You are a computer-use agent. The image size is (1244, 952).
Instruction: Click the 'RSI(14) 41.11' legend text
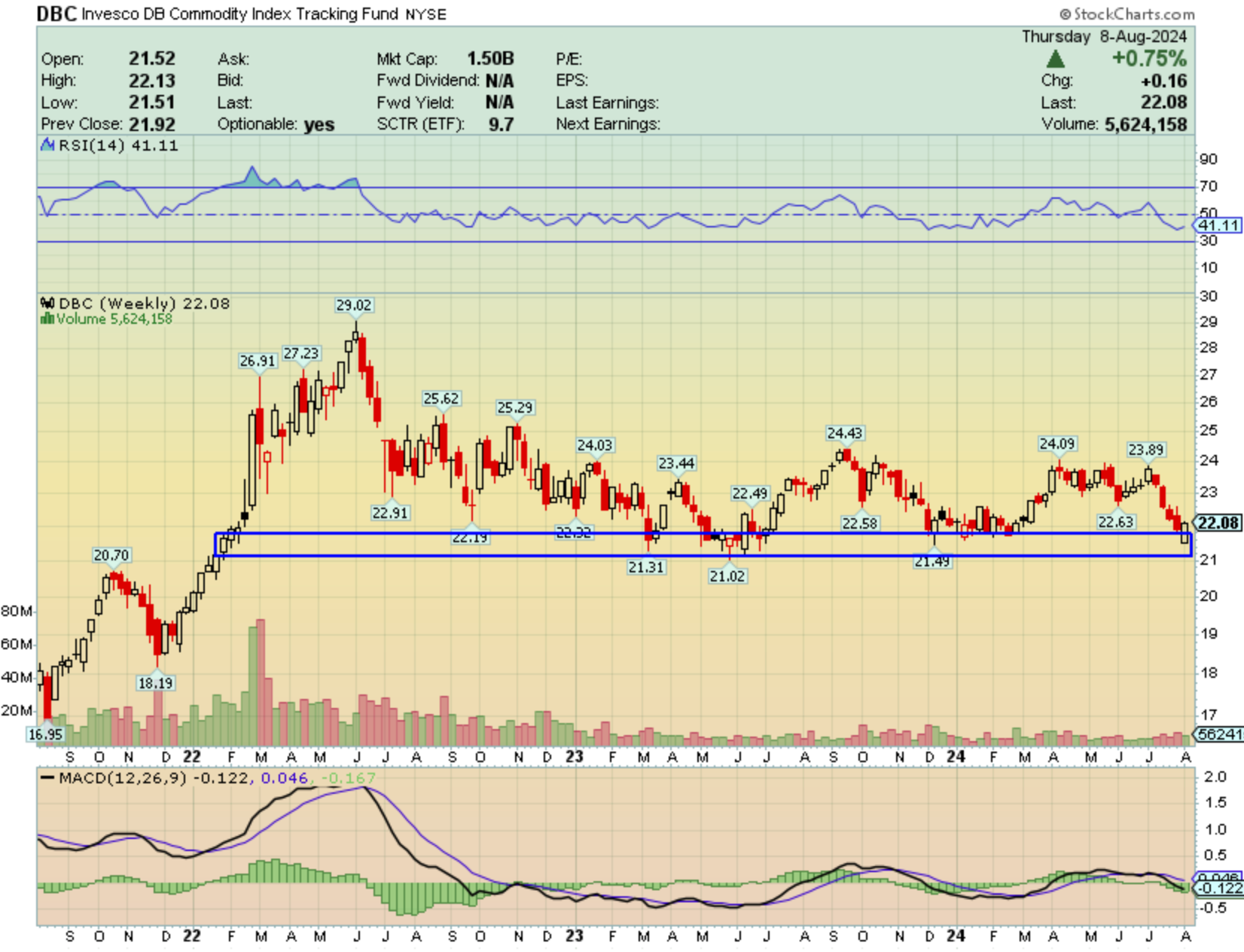118,145
